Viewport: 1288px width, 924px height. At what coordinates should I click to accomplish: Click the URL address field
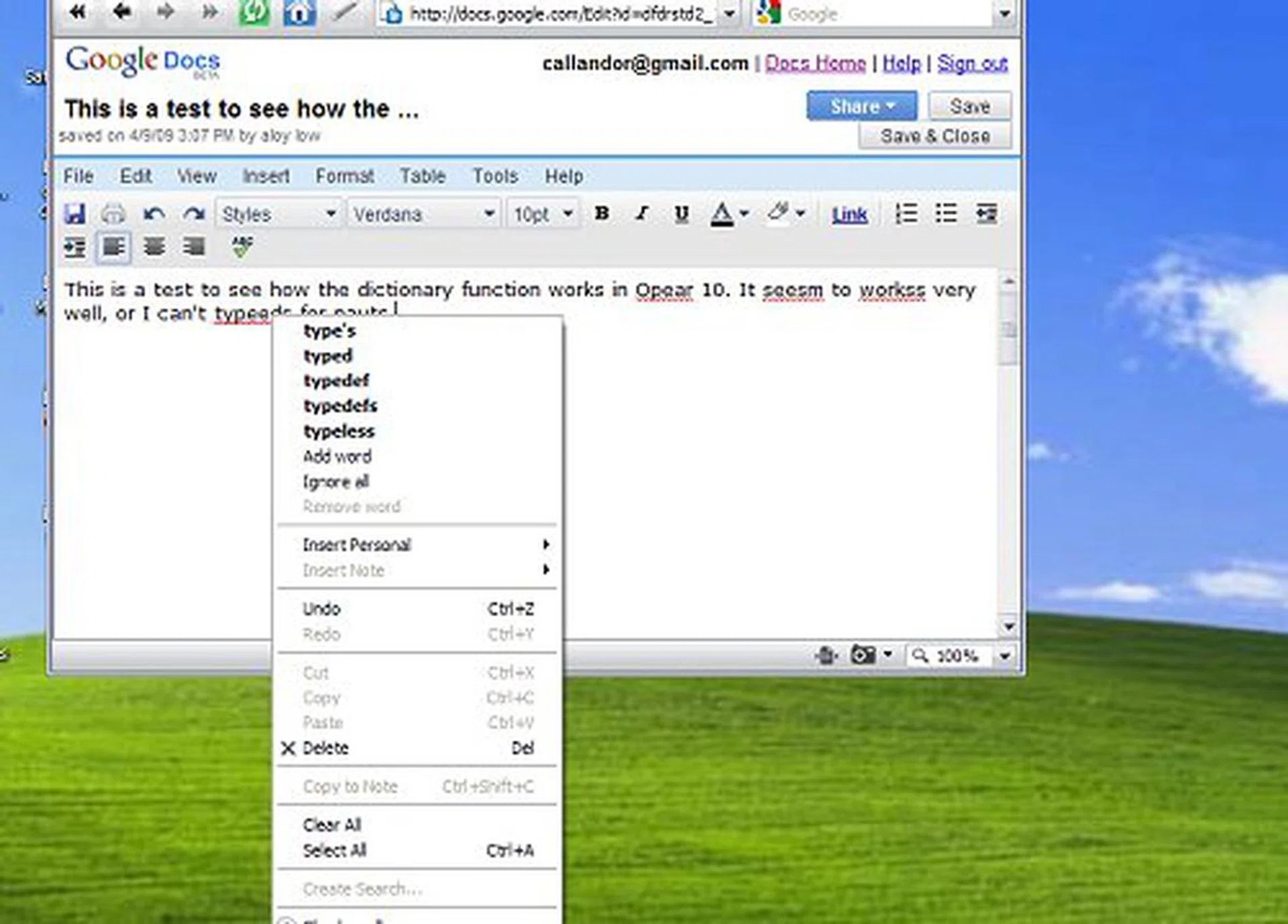coord(557,13)
